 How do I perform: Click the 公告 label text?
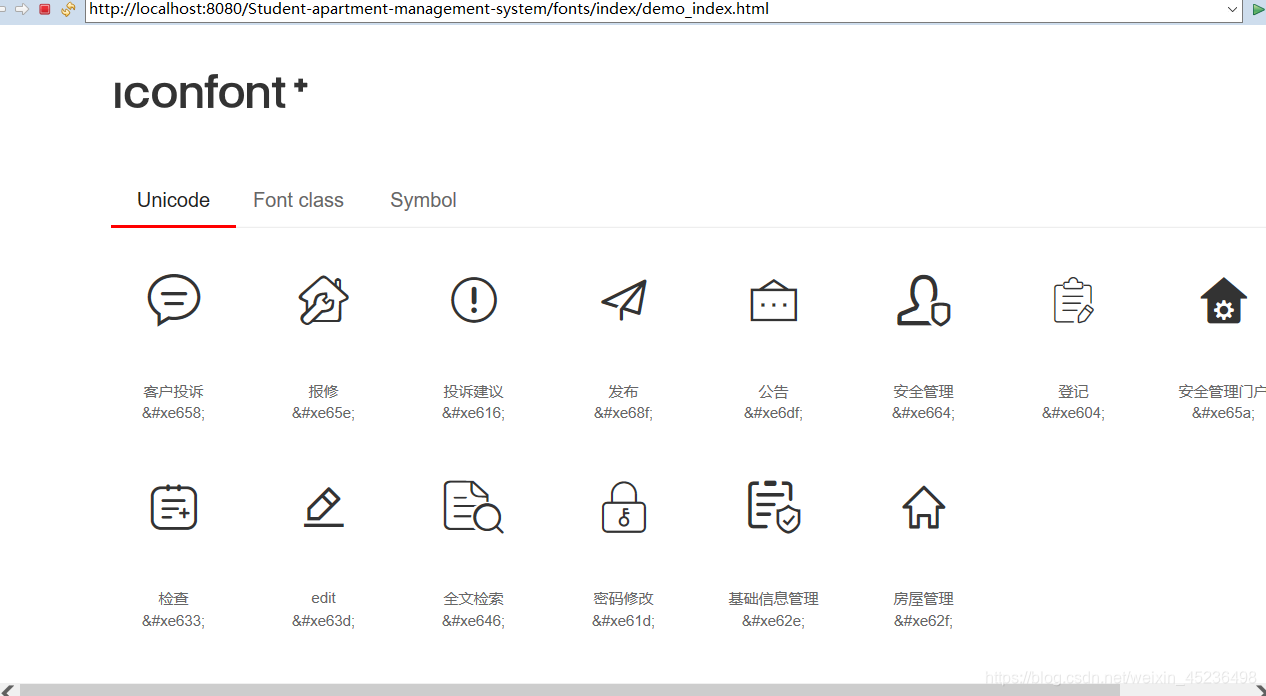[x=774, y=392]
